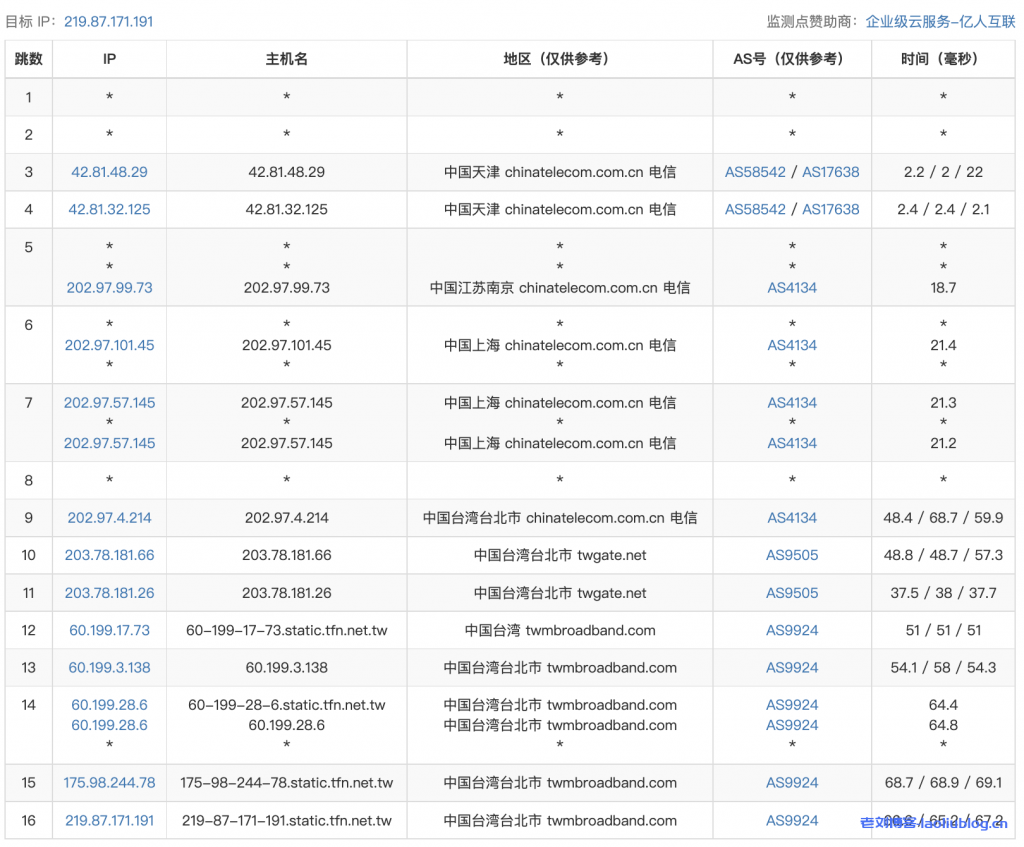Click blue IP link 60.199.3.138 in hop 13

(109, 667)
